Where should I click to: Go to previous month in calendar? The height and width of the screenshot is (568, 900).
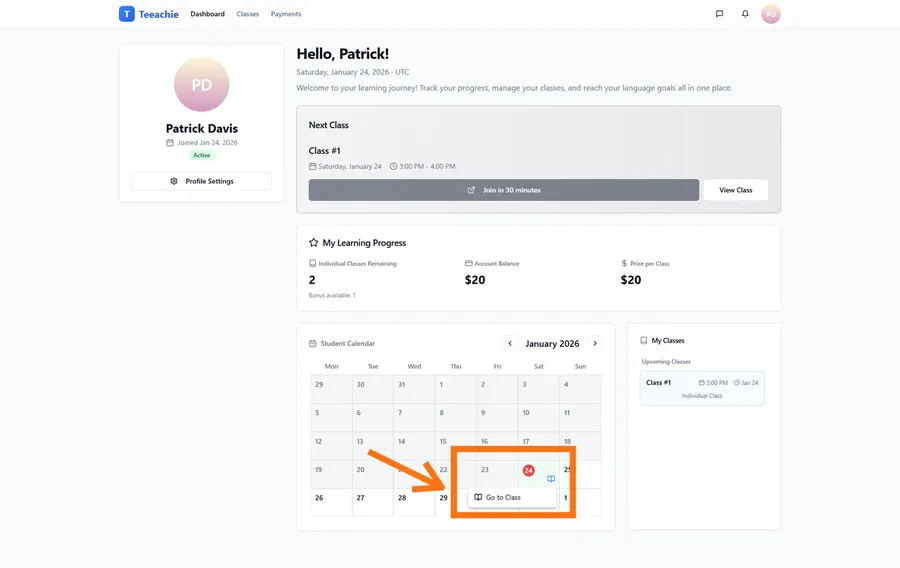click(x=510, y=344)
